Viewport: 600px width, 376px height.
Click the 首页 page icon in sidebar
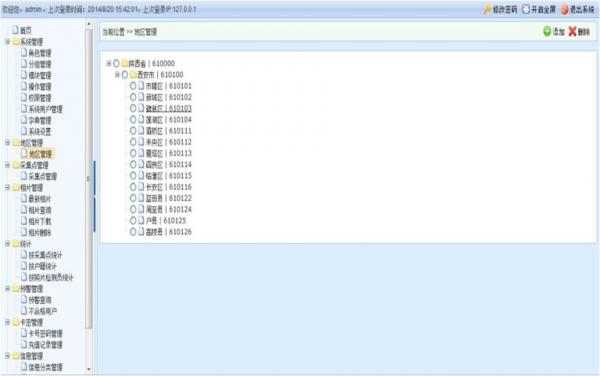click(16, 30)
